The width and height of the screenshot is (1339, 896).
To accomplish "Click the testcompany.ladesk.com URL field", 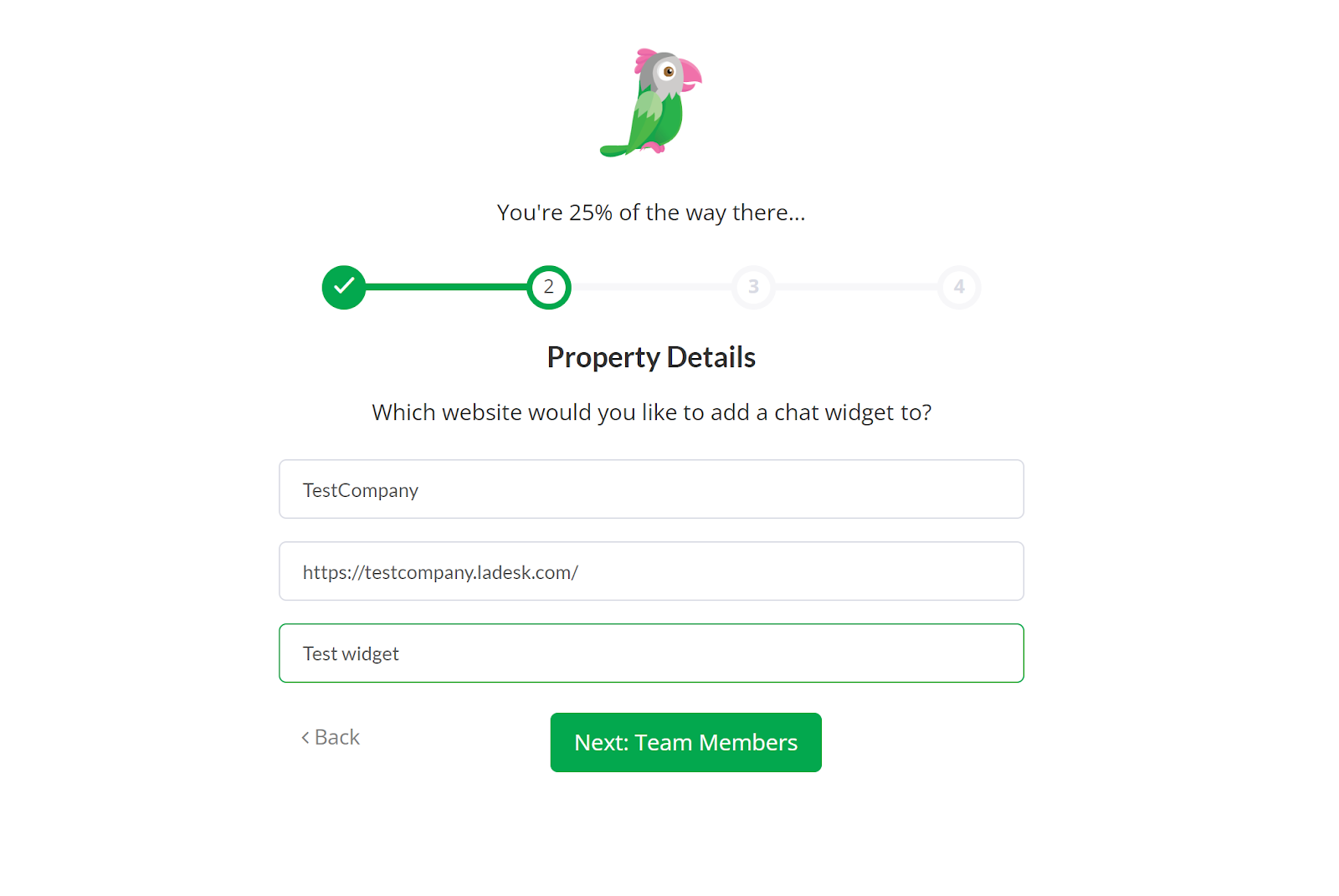I will coord(651,571).
